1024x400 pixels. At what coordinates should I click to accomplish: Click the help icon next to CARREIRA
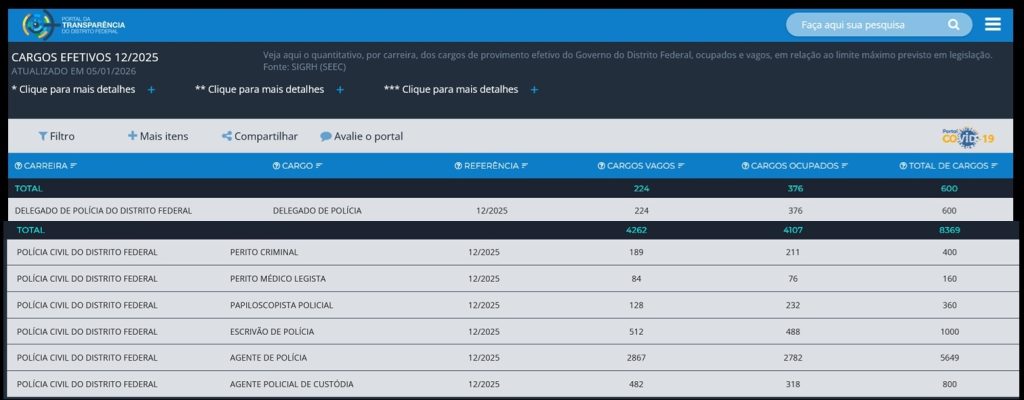(18, 165)
